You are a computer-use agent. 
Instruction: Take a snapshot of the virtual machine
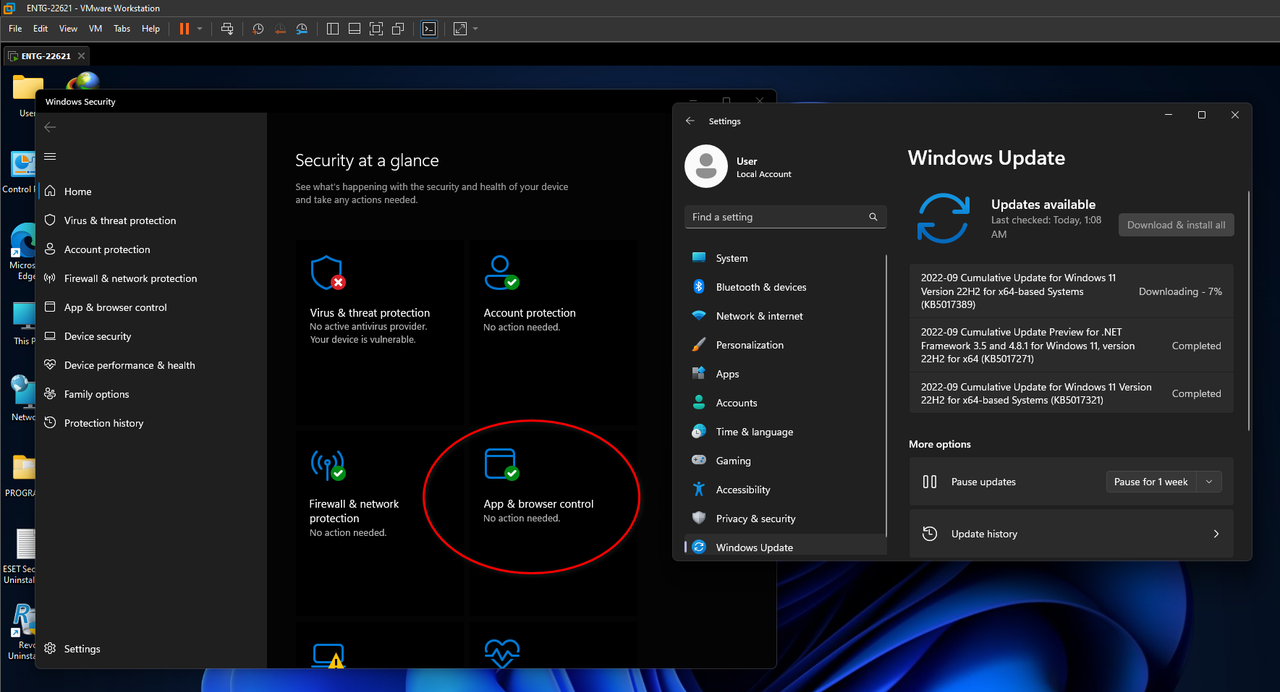[258, 29]
